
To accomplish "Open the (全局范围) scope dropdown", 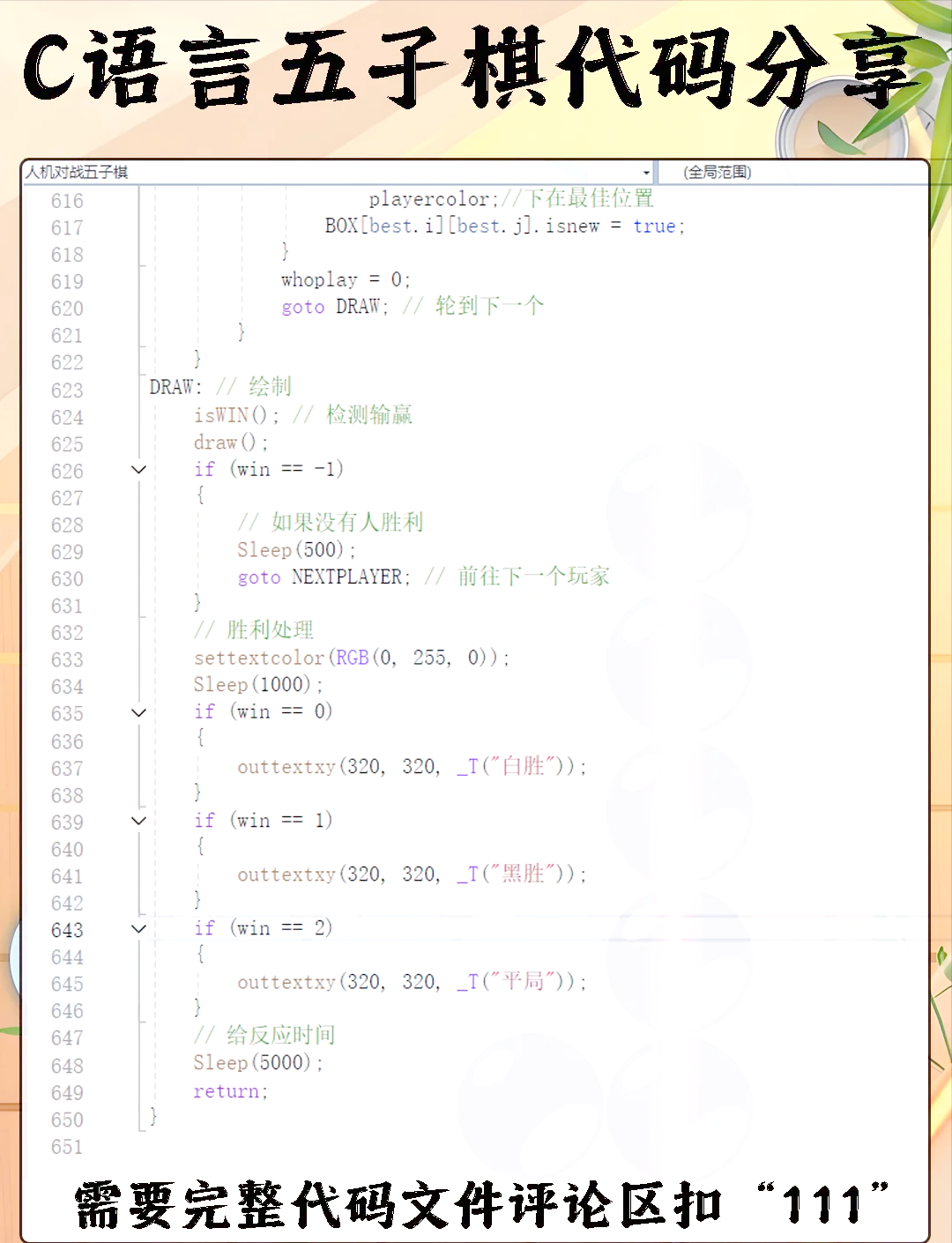I will pyautogui.click(x=793, y=173).
